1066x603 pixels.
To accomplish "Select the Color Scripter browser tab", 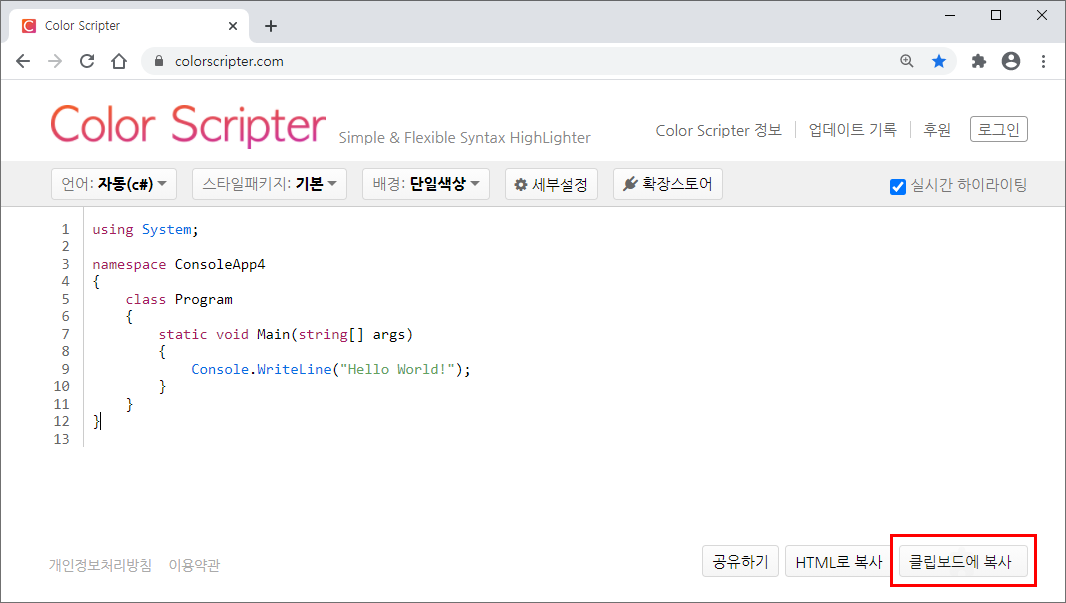I will (x=129, y=26).
